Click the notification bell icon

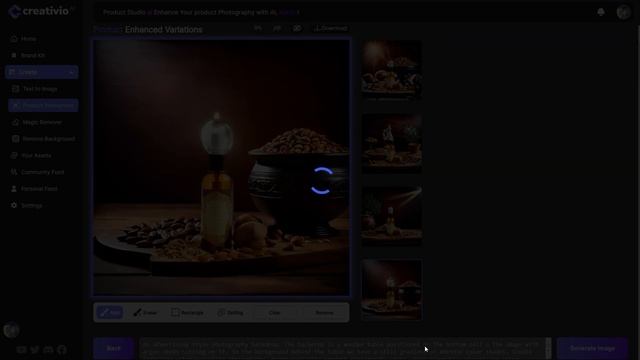click(601, 12)
